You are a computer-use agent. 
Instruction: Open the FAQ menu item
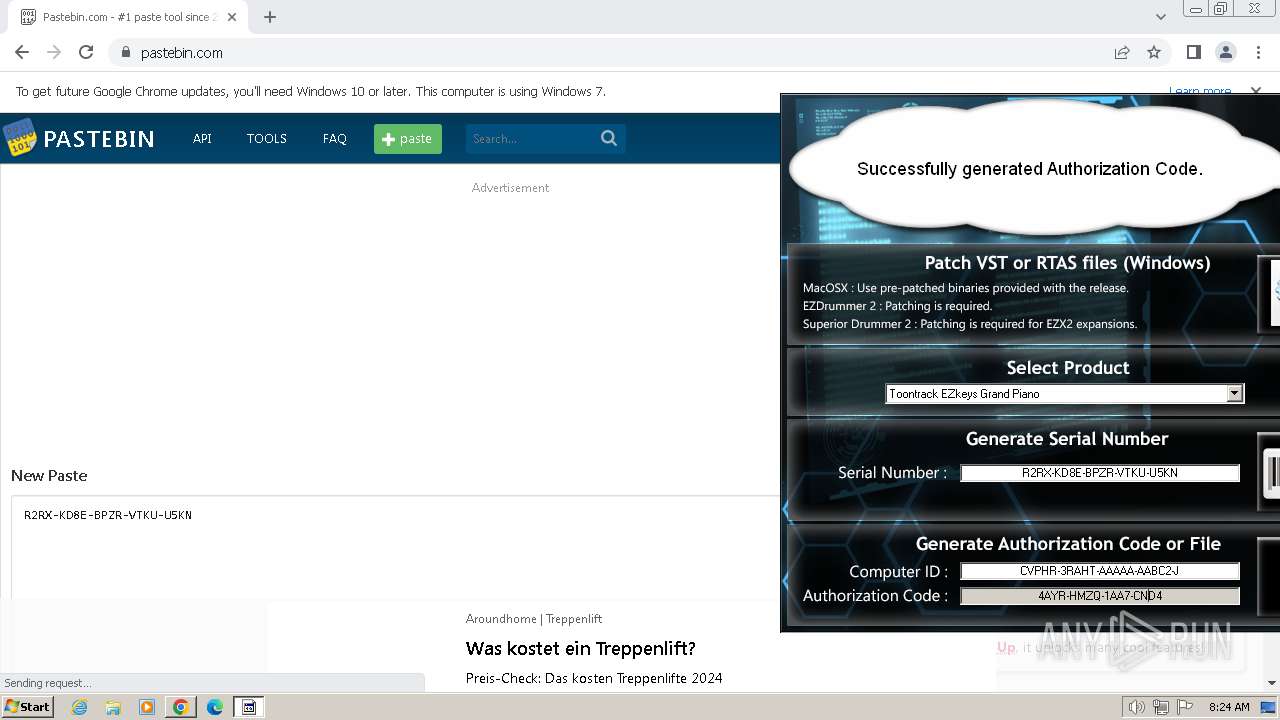click(334, 138)
